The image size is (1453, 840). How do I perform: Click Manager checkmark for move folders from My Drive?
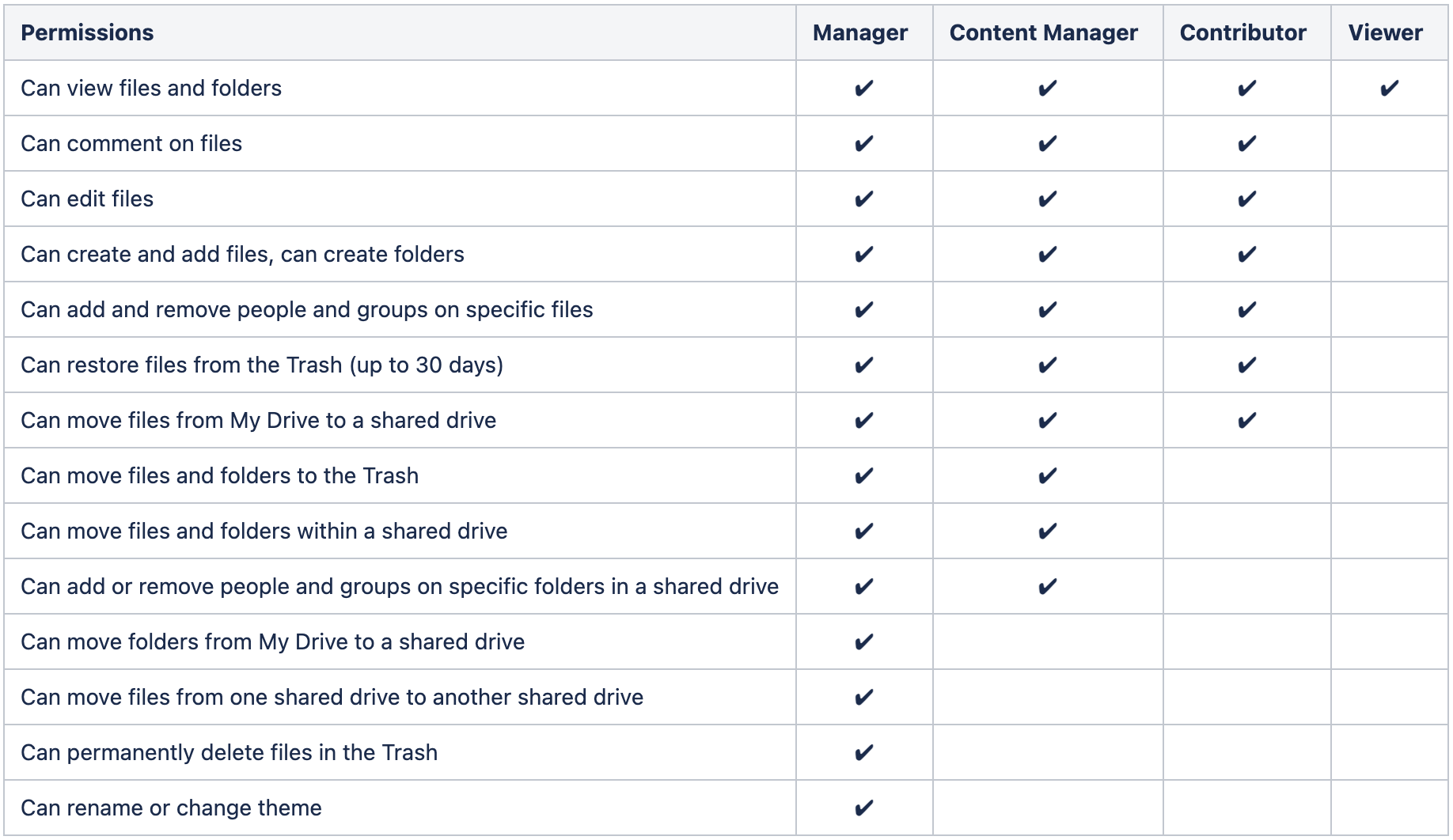(x=863, y=642)
